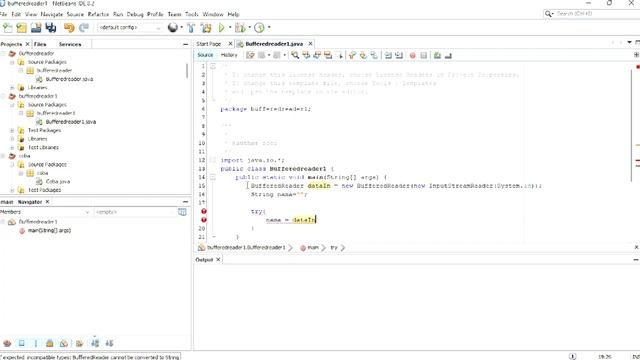Close the Bufferedreader1.java tab
This screenshot has width=640, height=360.
[x=311, y=43]
